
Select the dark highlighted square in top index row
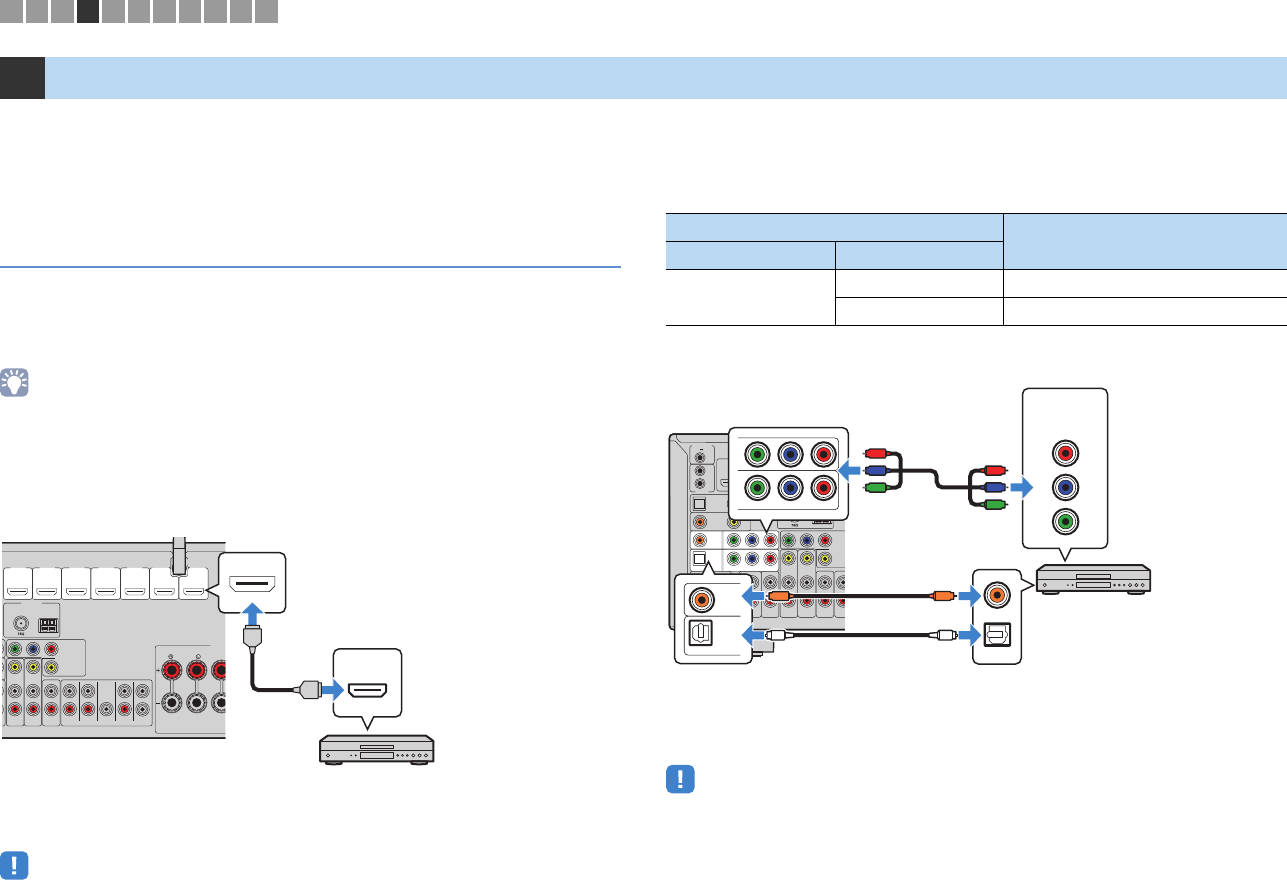click(87, 12)
